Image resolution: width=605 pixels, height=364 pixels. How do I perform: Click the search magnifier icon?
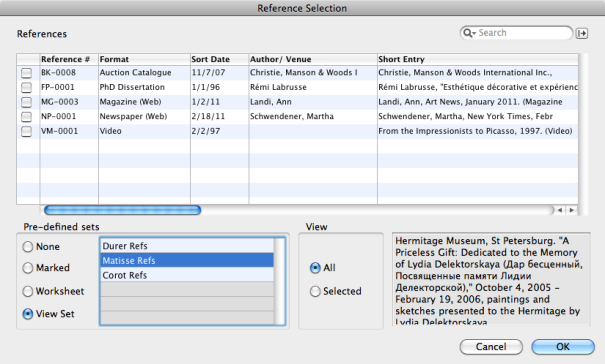click(468, 33)
